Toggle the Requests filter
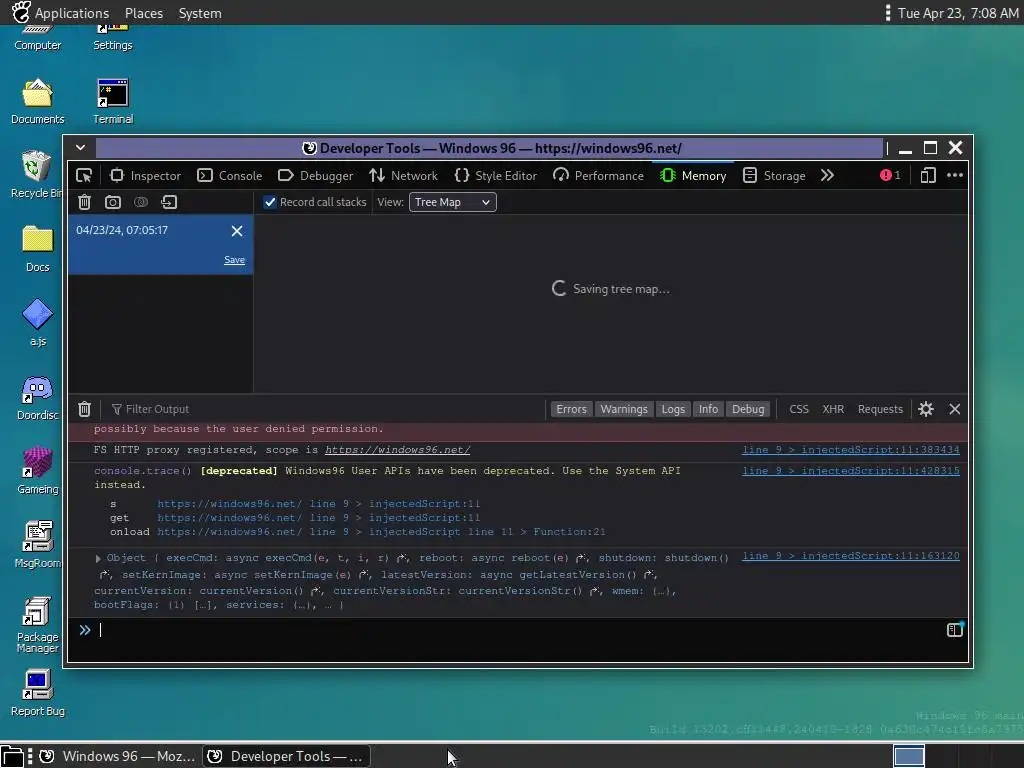Screen dimensions: 1024x768 tap(880, 409)
